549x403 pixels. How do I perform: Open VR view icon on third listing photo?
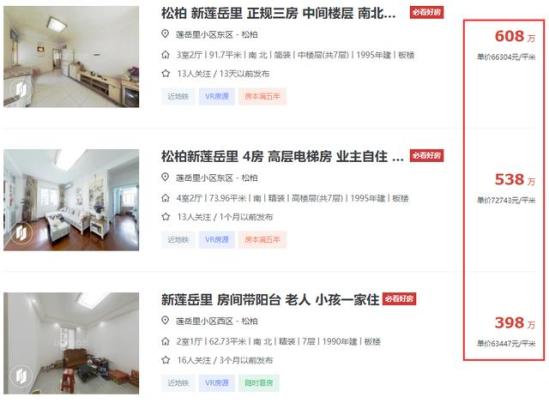click(21, 376)
